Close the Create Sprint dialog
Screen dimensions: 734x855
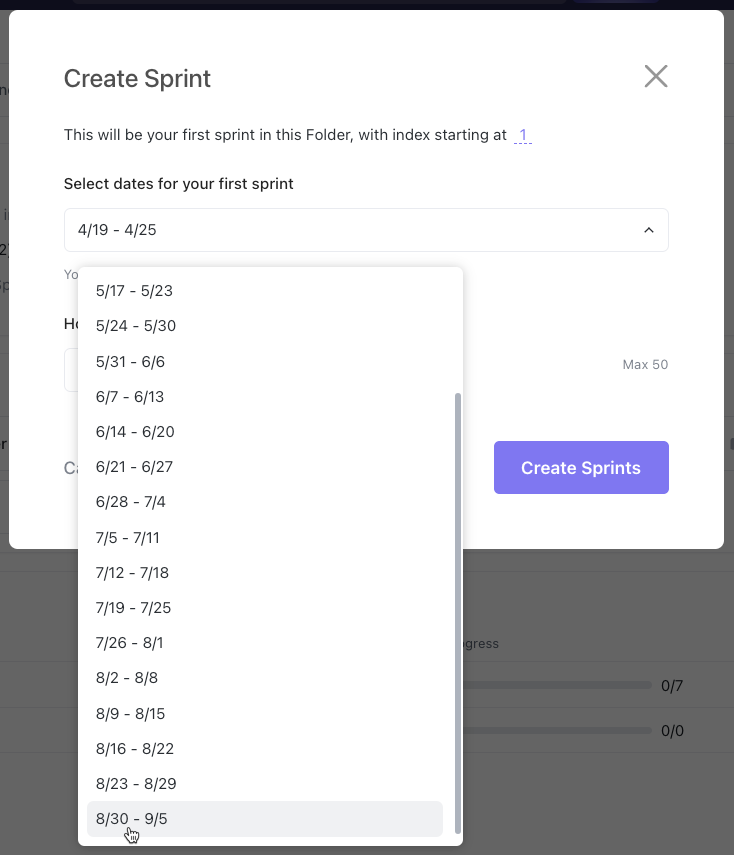(x=655, y=76)
